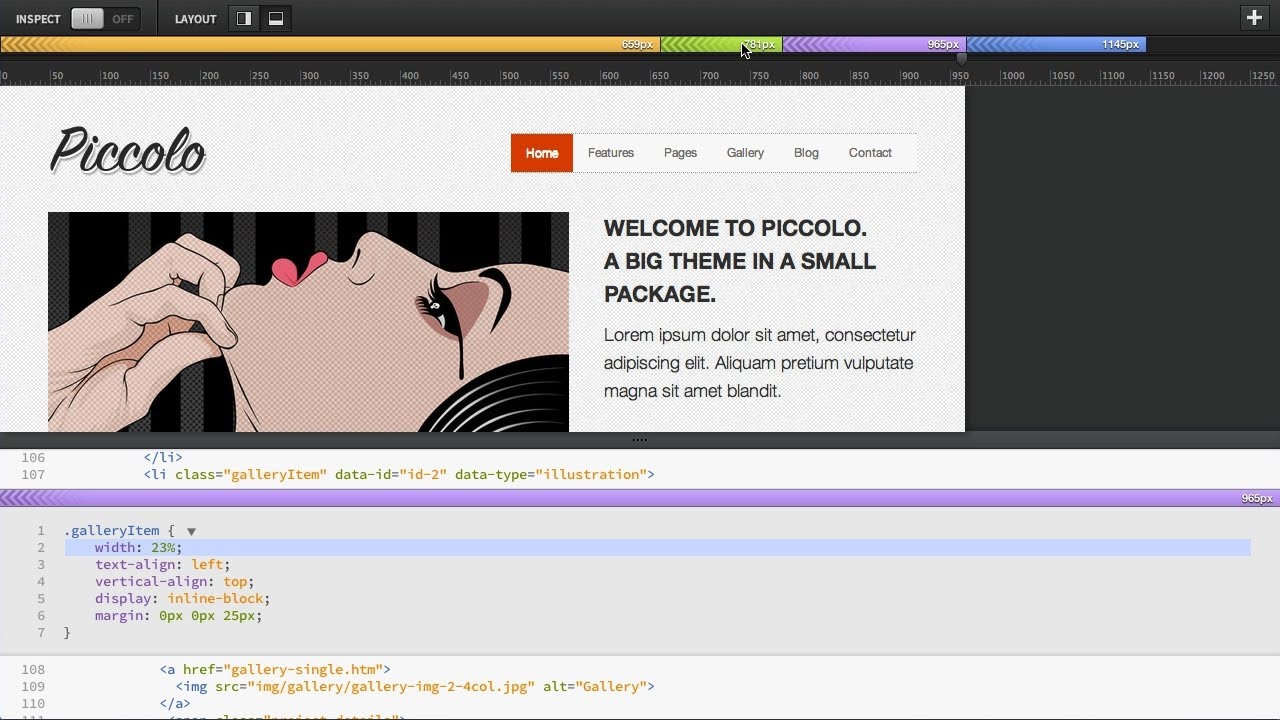Select the vertical split layout icon
The height and width of the screenshot is (720, 1280).
[x=244, y=18]
